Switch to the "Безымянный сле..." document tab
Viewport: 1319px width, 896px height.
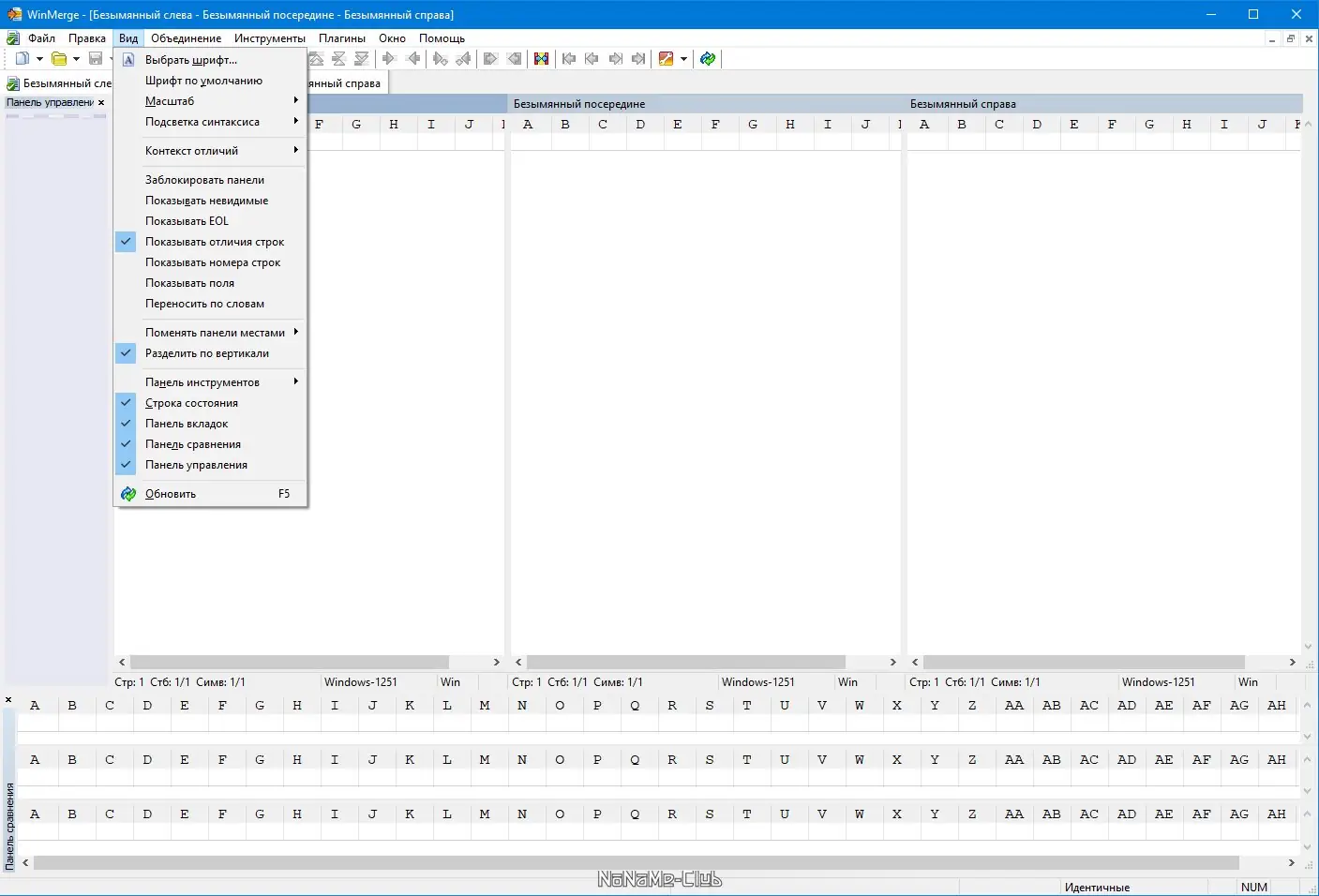59,83
